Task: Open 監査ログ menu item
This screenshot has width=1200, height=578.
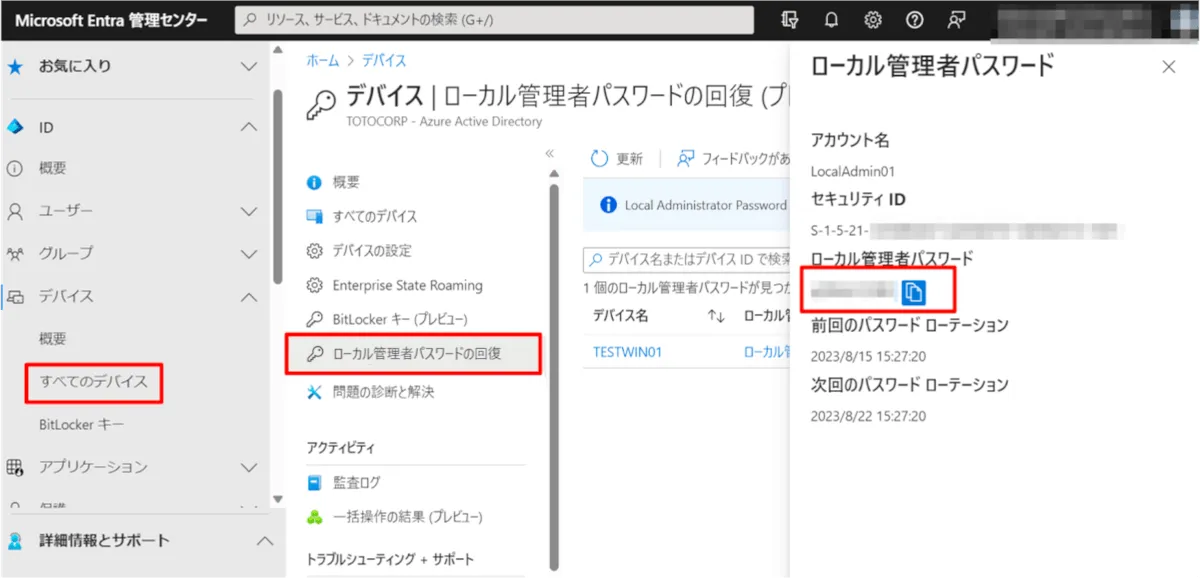Action: pos(357,482)
